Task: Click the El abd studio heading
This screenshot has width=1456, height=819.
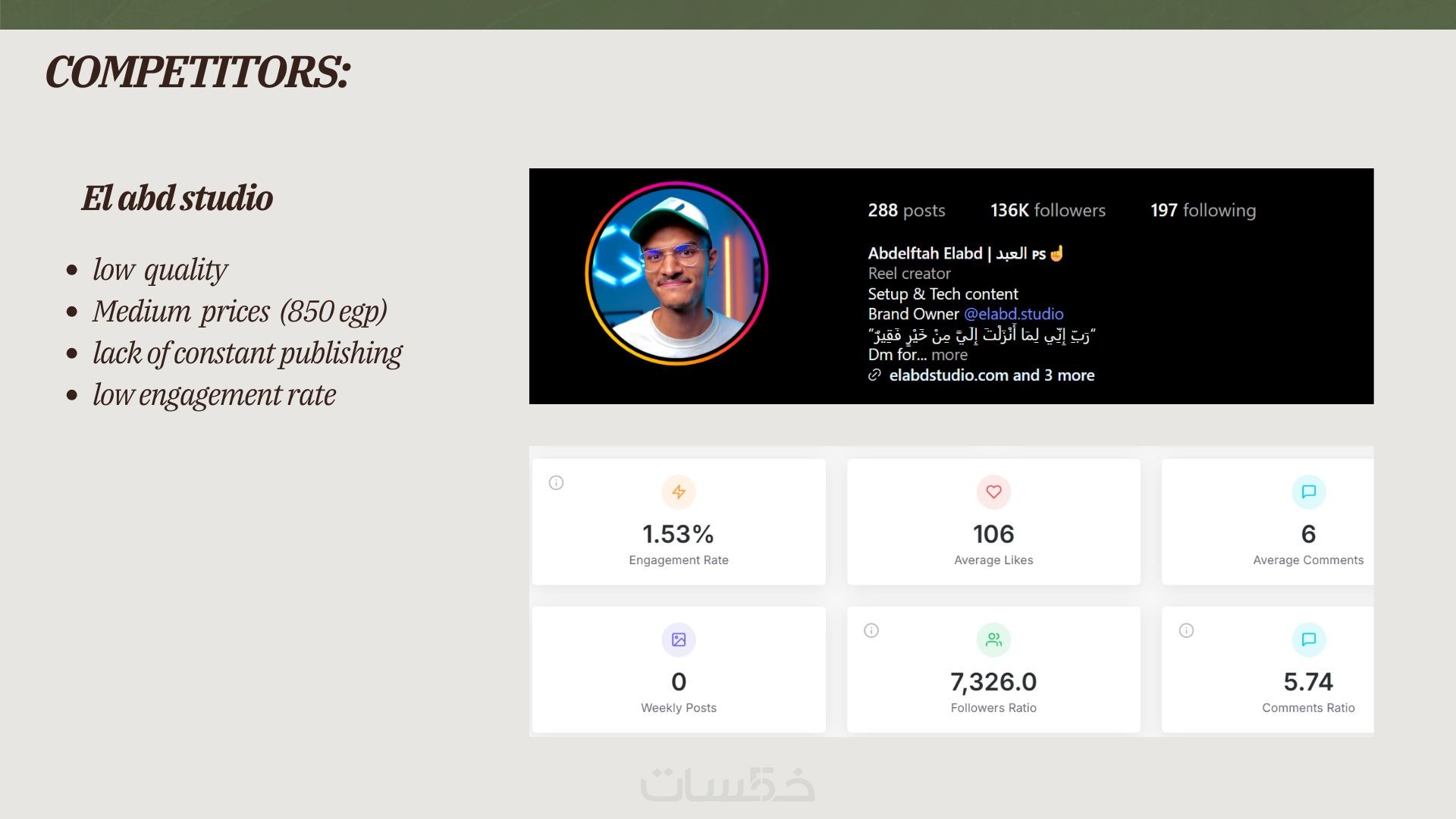Action: point(177,198)
